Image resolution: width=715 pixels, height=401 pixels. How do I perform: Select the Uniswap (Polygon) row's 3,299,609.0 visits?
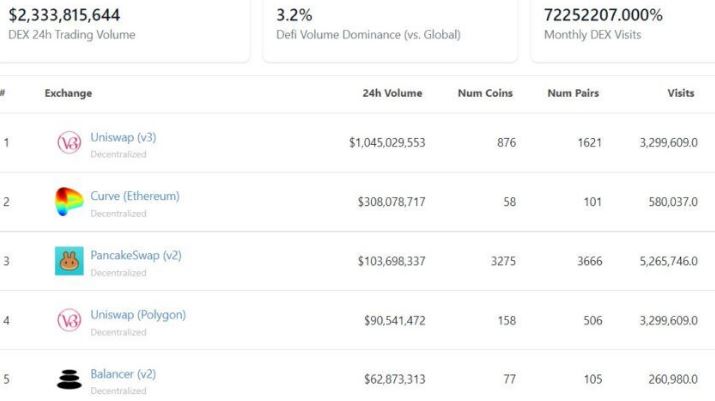[668, 320]
